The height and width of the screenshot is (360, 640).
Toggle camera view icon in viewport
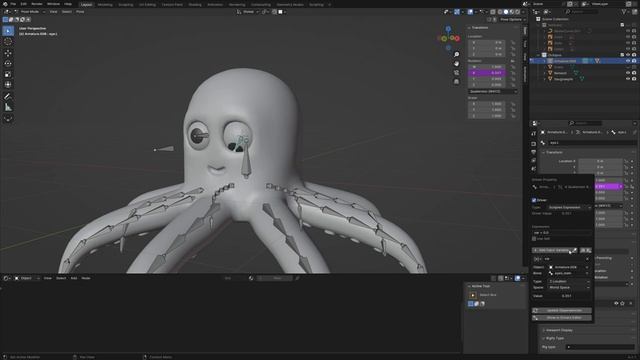click(456, 73)
